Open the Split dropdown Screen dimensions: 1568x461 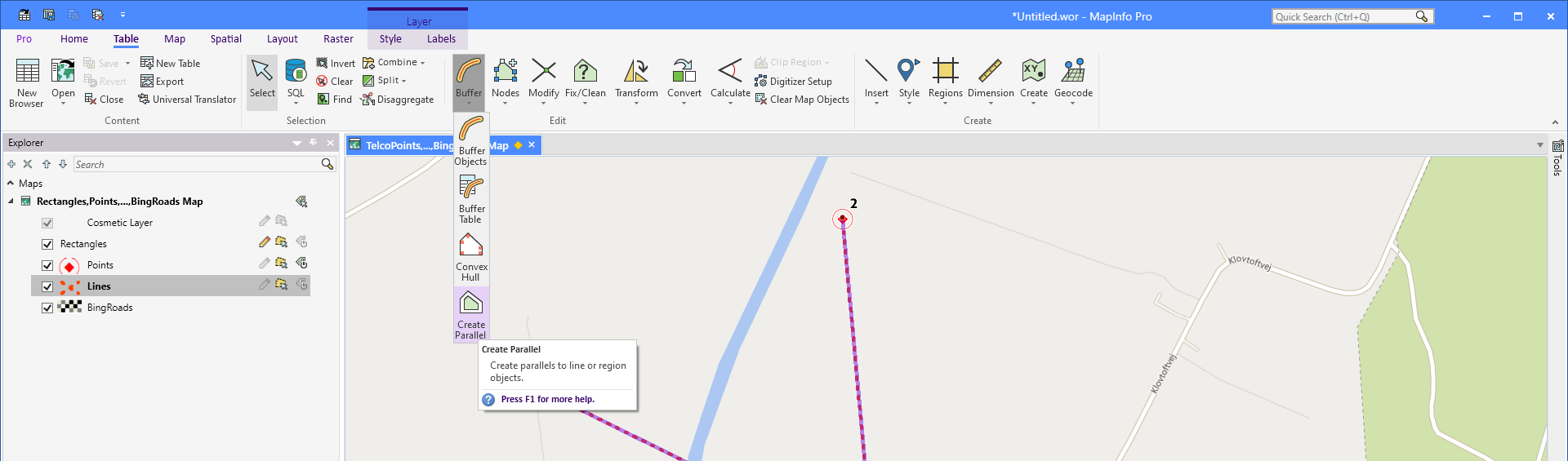tap(385, 80)
